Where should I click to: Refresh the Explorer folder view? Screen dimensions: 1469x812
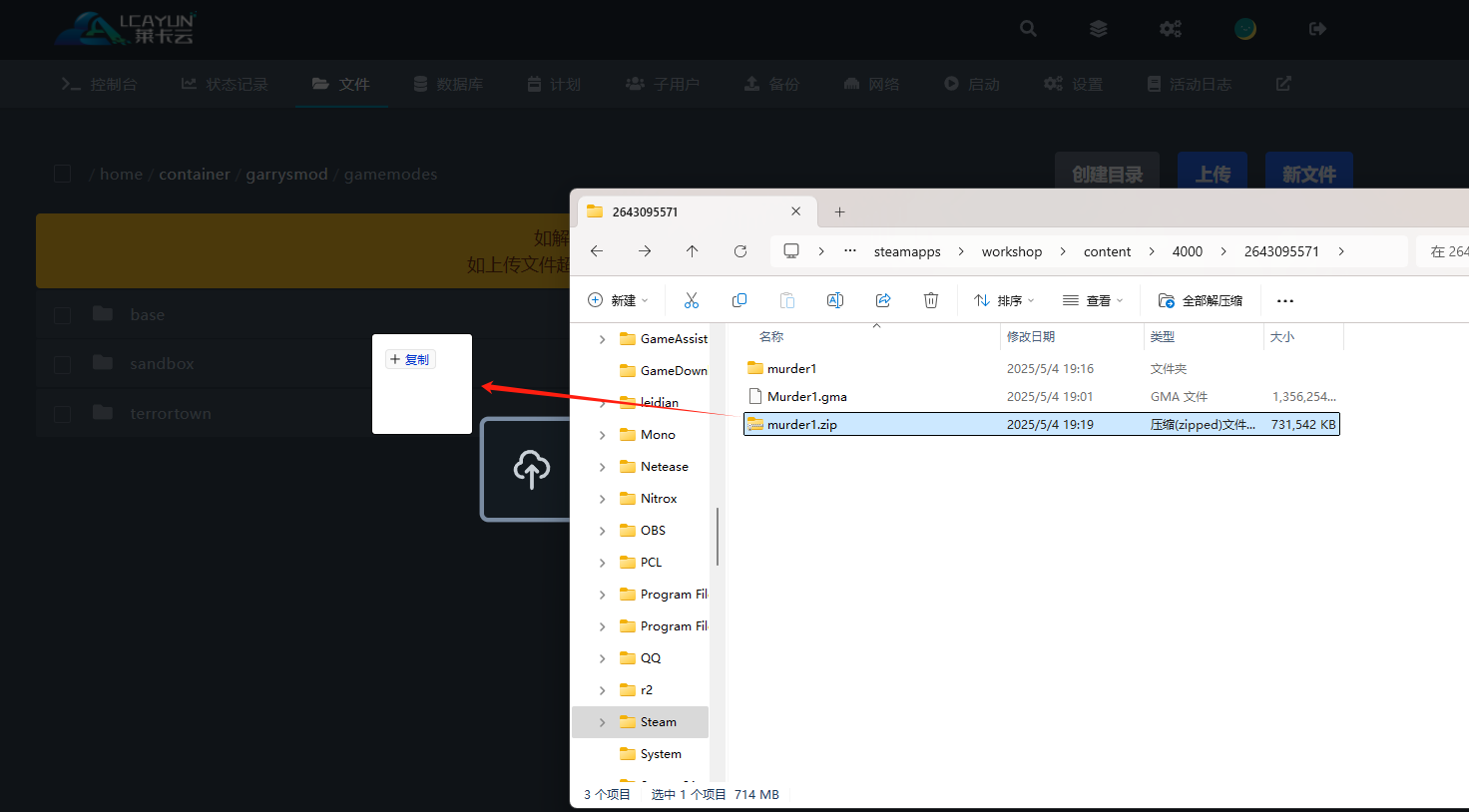coord(739,251)
